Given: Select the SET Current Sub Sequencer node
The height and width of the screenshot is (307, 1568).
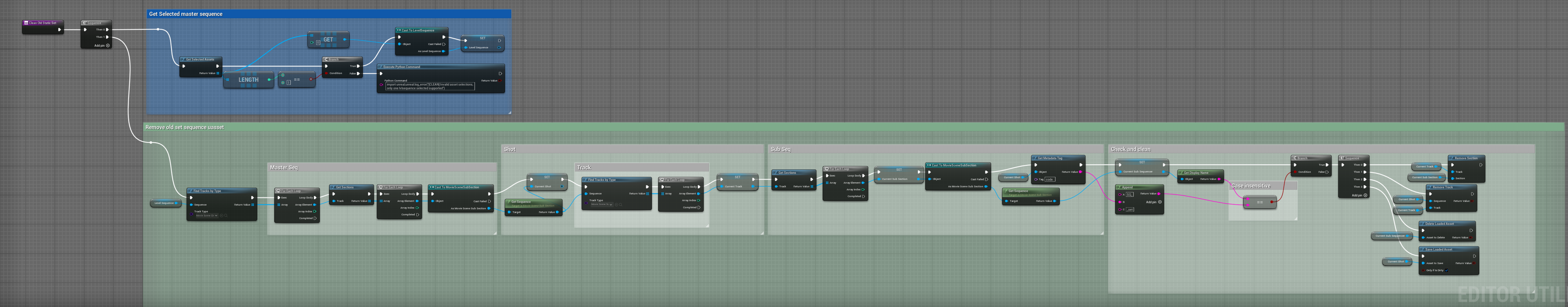Looking at the screenshot, I should tap(1141, 167).
